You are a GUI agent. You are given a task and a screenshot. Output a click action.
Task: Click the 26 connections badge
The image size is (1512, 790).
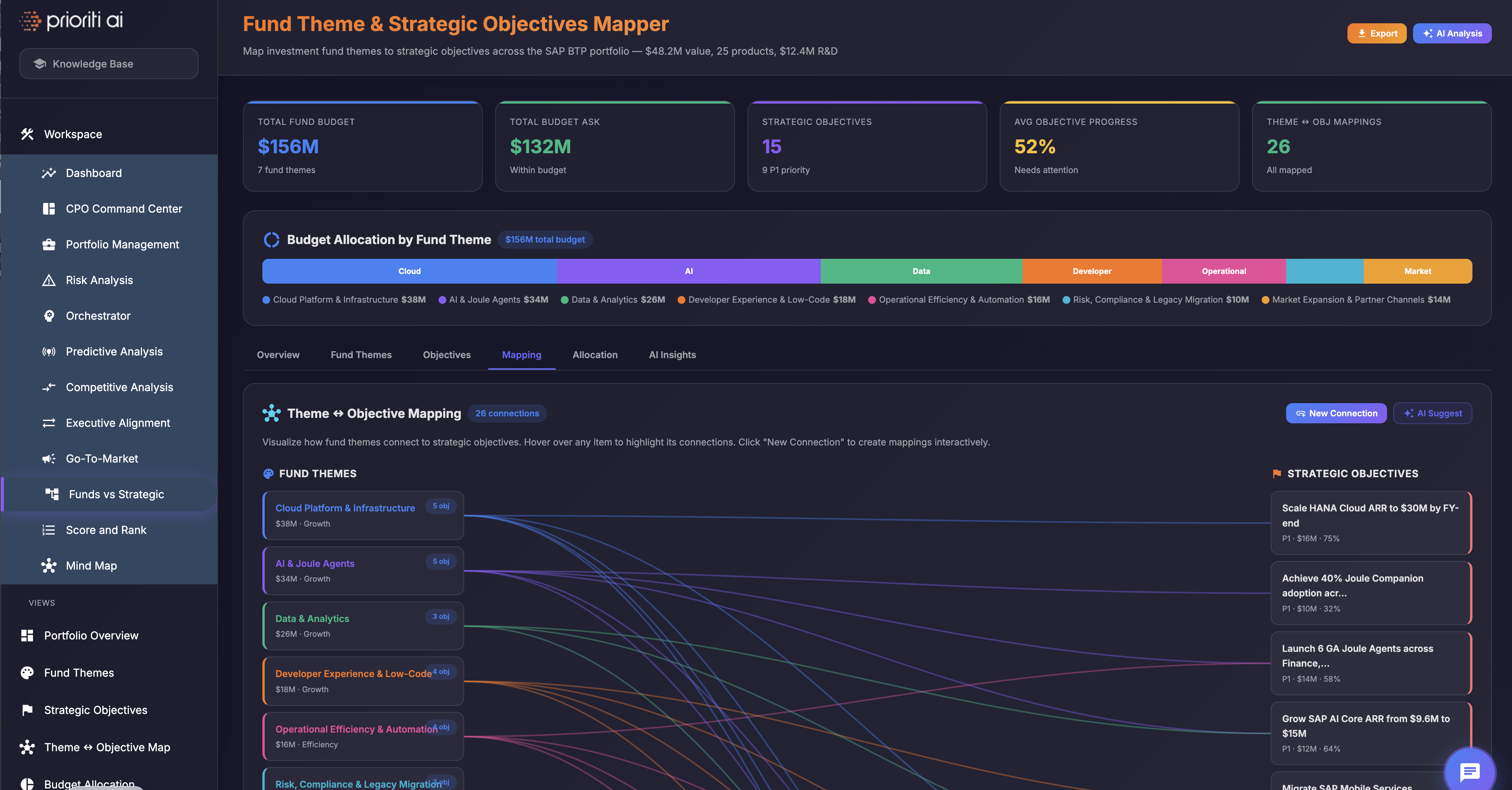pyautogui.click(x=506, y=413)
